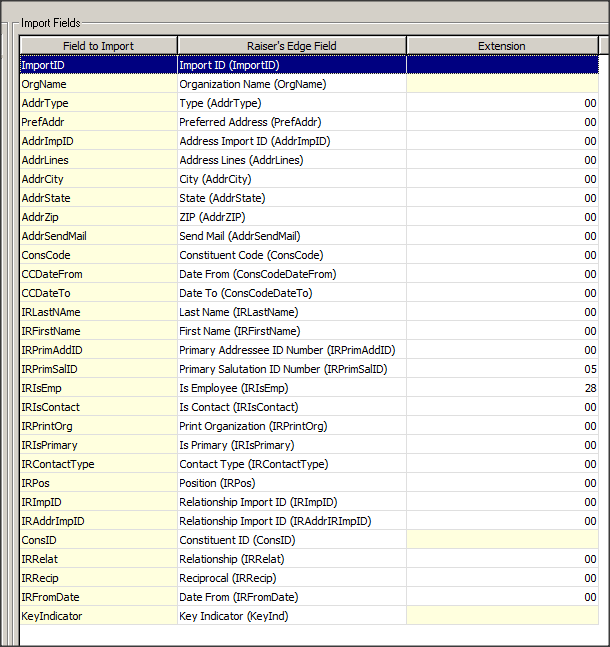610x647 pixels.
Task: Select the ImportID field row
Action: (x=309, y=65)
